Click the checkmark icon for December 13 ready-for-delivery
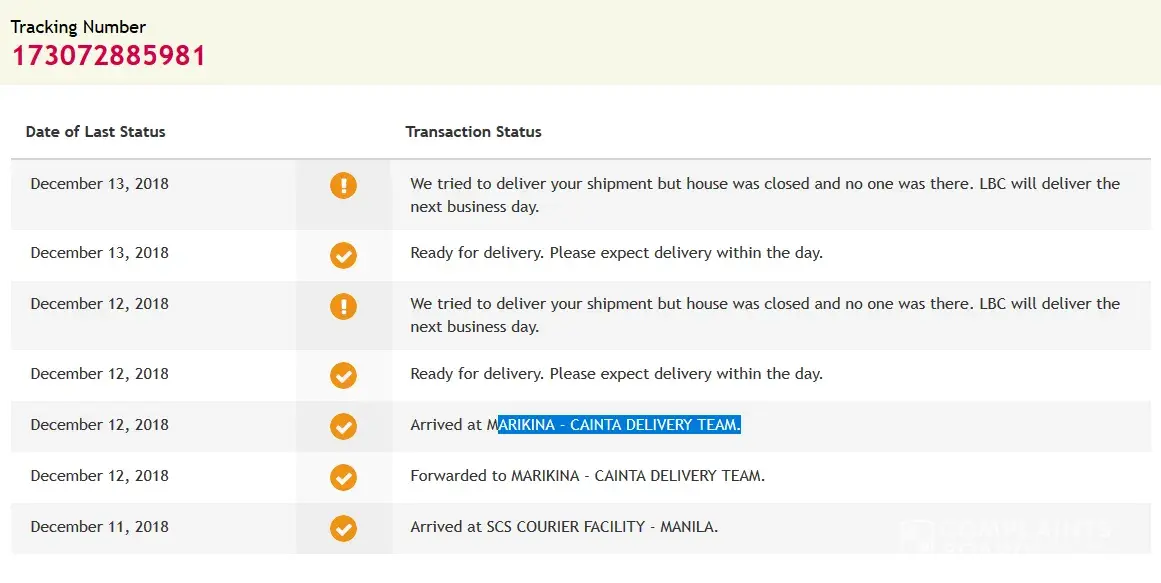This screenshot has width=1161, height=583. point(343,255)
